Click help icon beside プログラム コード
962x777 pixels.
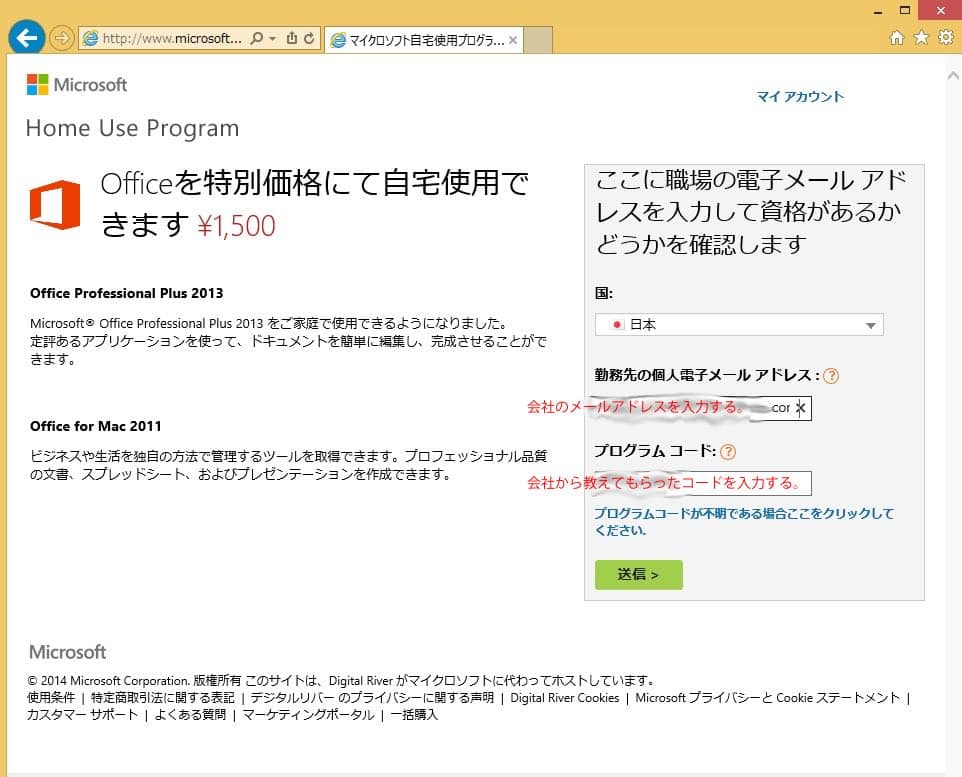click(x=728, y=451)
